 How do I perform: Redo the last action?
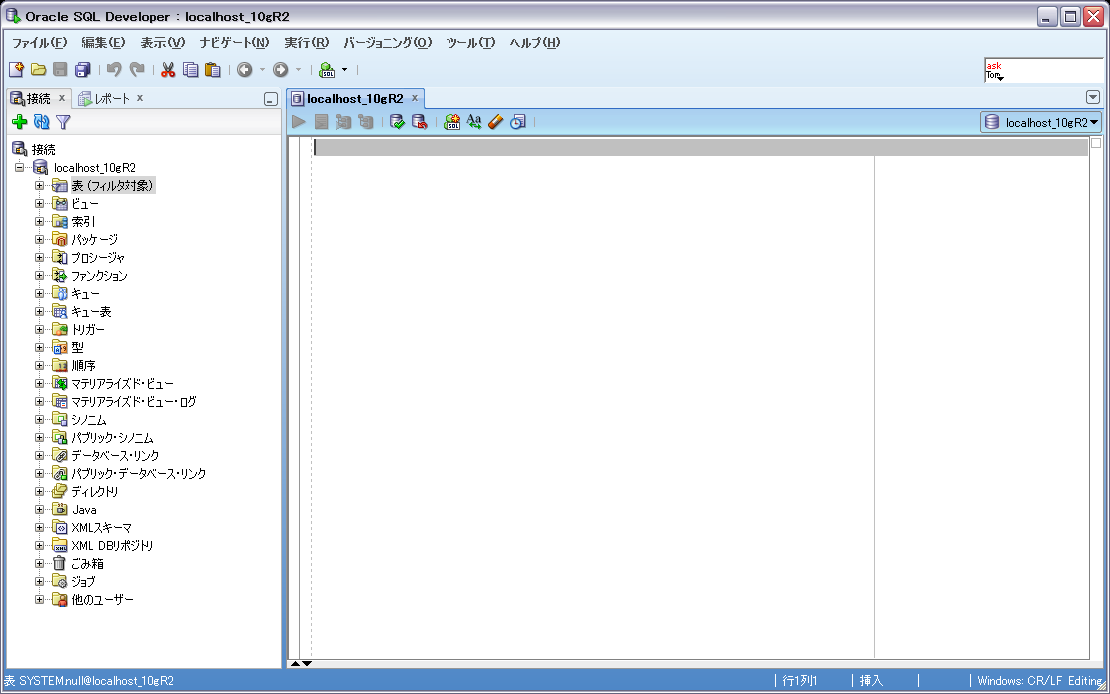[137, 69]
